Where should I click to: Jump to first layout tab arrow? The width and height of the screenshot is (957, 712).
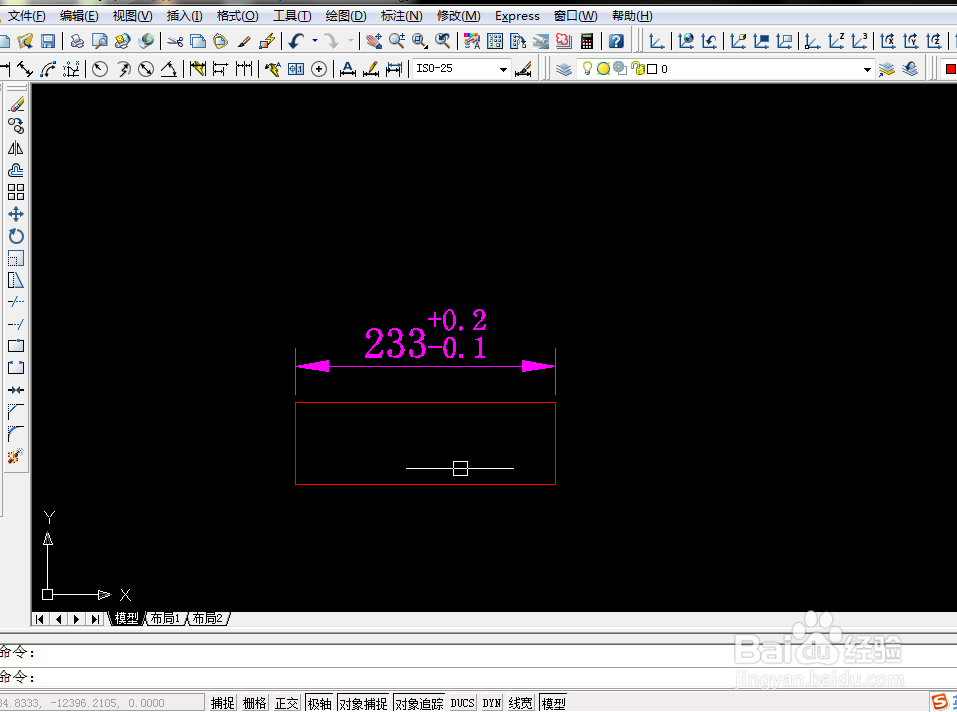click(40, 619)
